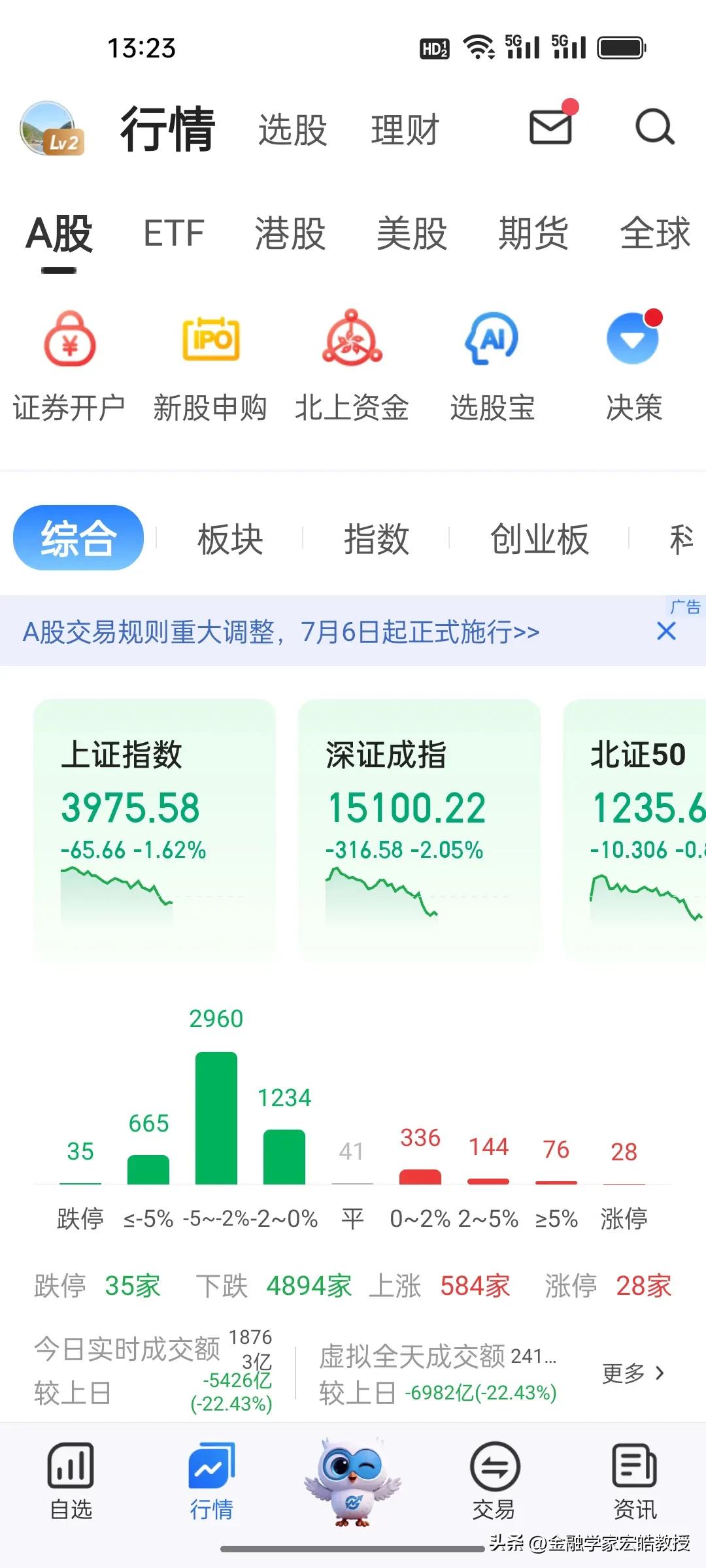The width and height of the screenshot is (706, 1568).
Task: Tap the -6982亿(-22.43%) comparison value
Action: 481,1393
